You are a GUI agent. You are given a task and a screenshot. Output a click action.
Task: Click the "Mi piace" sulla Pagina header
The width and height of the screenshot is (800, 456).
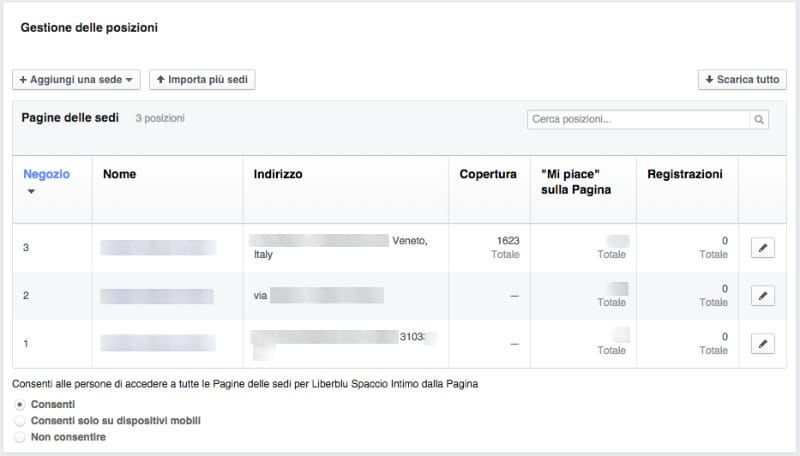click(576, 182)
